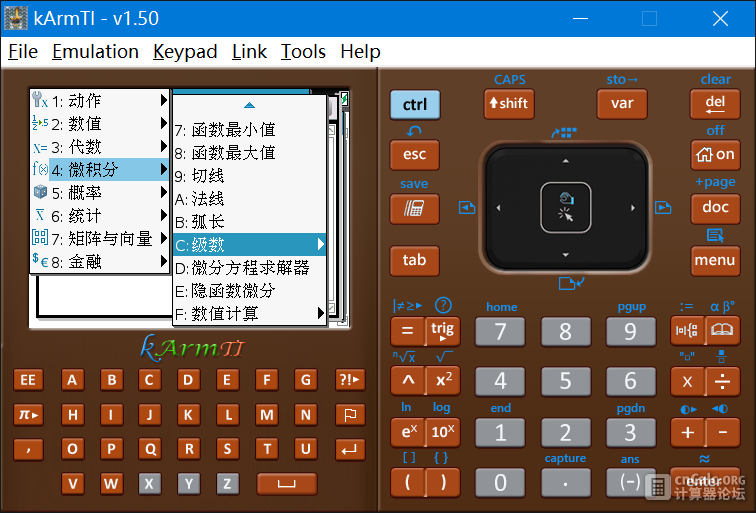Click the caret exponent key
The image size is (756, 513).
(x=408, y=380)
